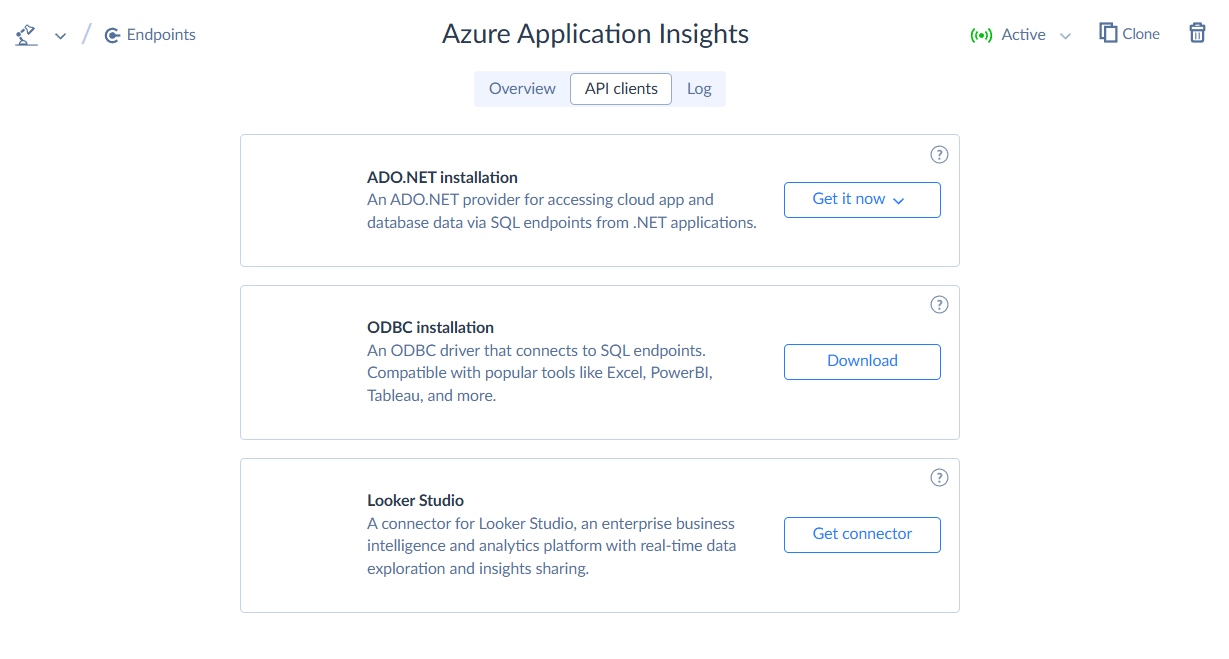
Task: Open the workspace lamp icon menu
Action: pyautogui.click(x=26, y=35)
